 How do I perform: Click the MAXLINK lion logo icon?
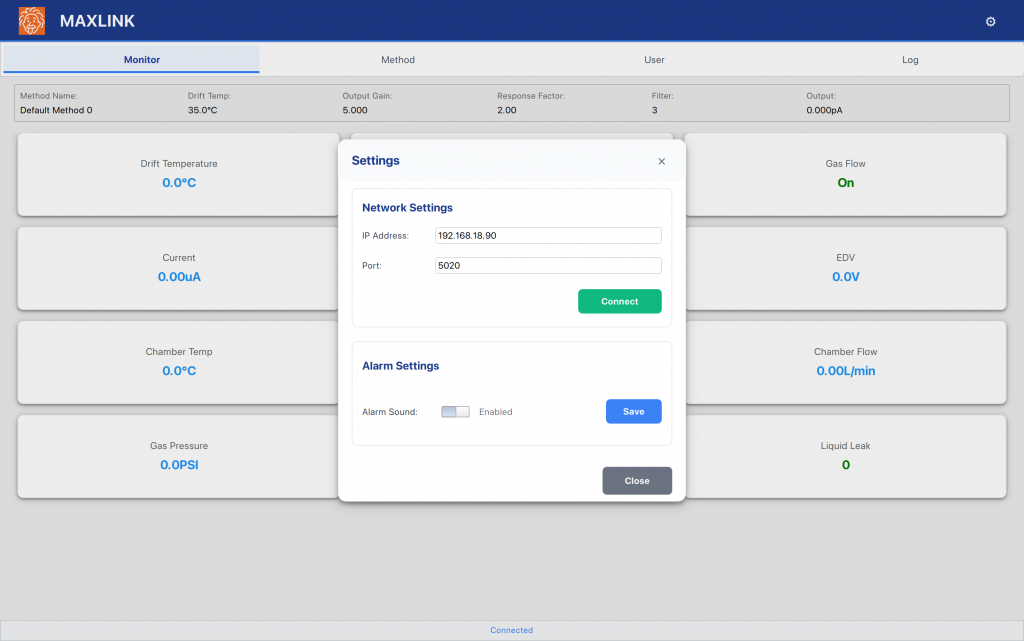pyautogui.click(x=32, y=21)
